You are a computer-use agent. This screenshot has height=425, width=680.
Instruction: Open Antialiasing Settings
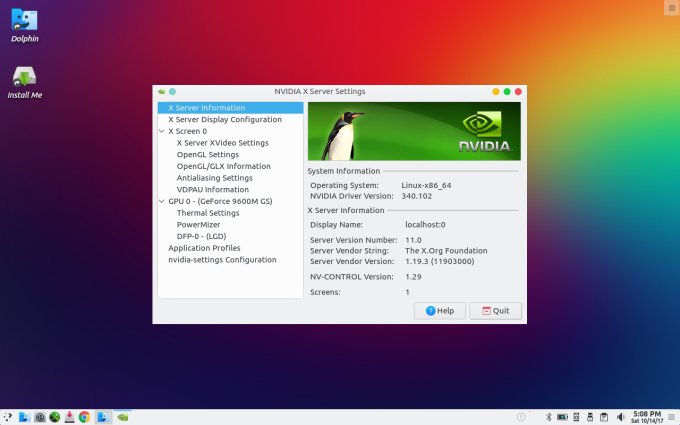214,178
